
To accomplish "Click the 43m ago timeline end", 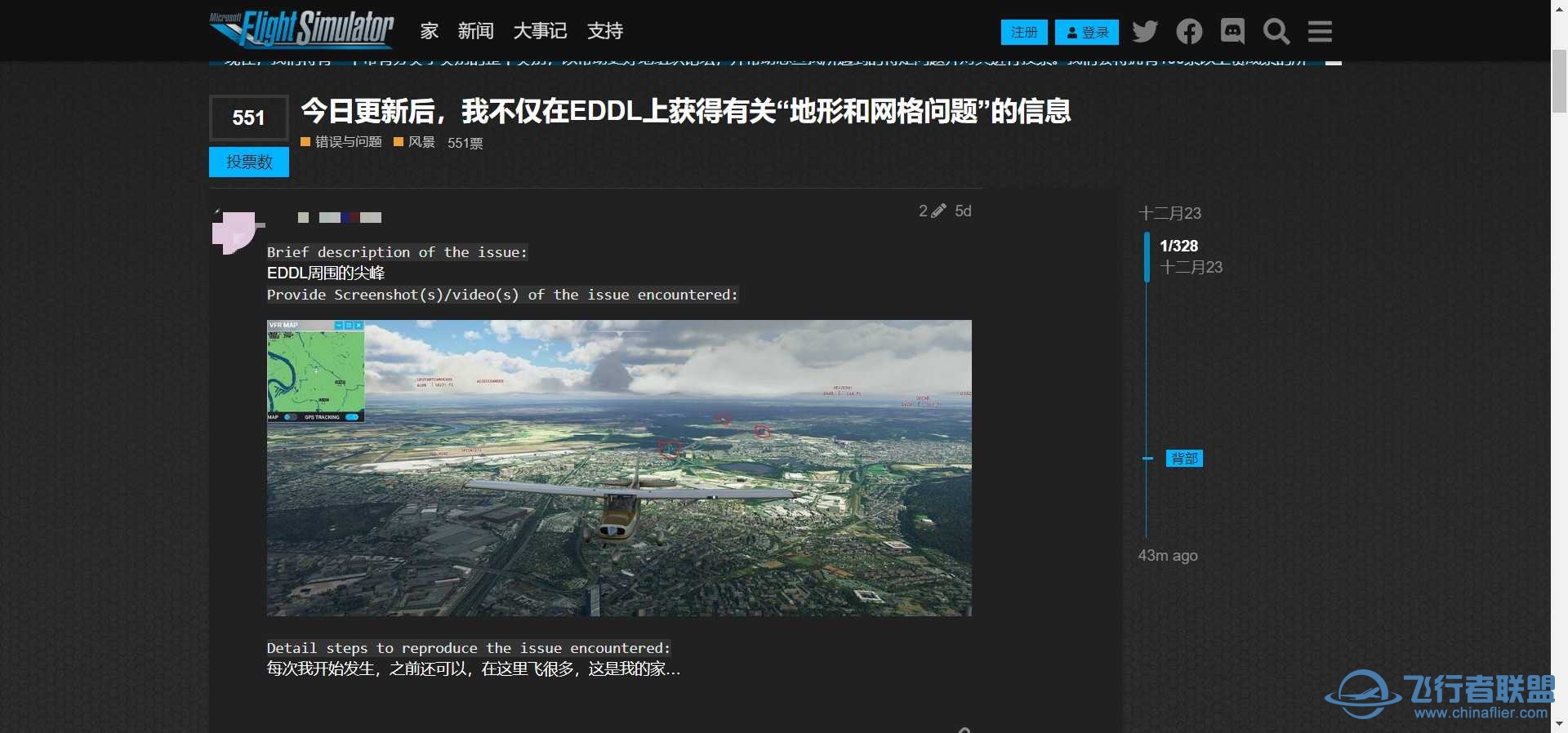I will click(1168, 556).
